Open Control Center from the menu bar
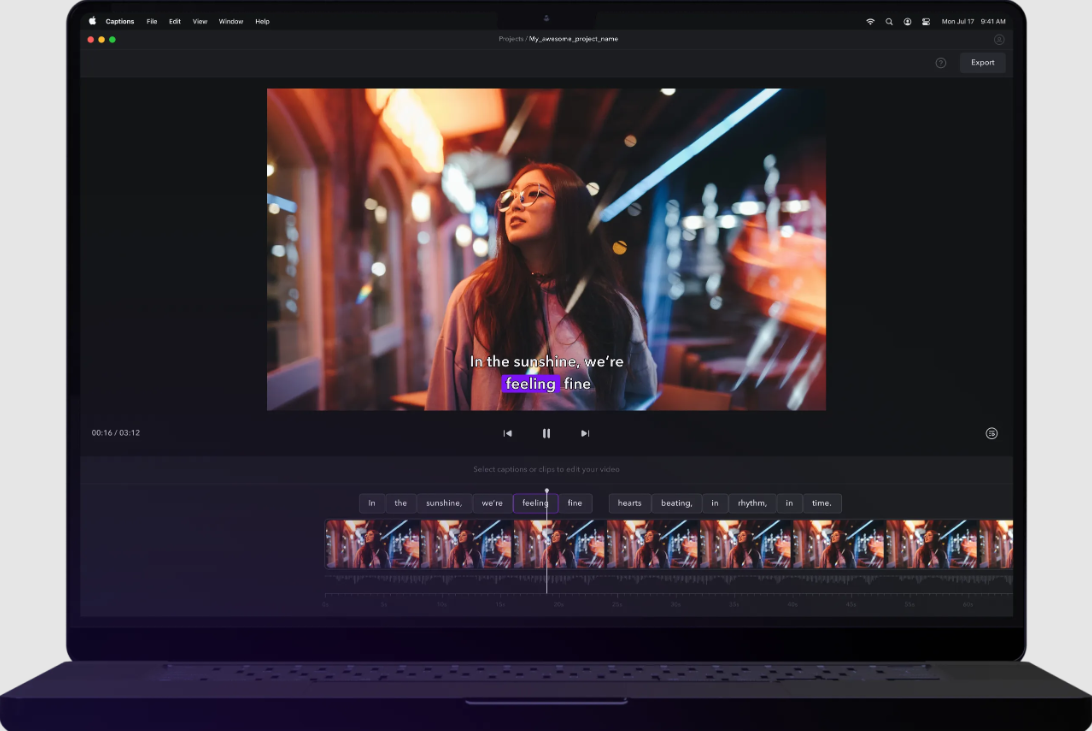Image resolution: width=1092 pixels, height=731 pixels. 925,20
